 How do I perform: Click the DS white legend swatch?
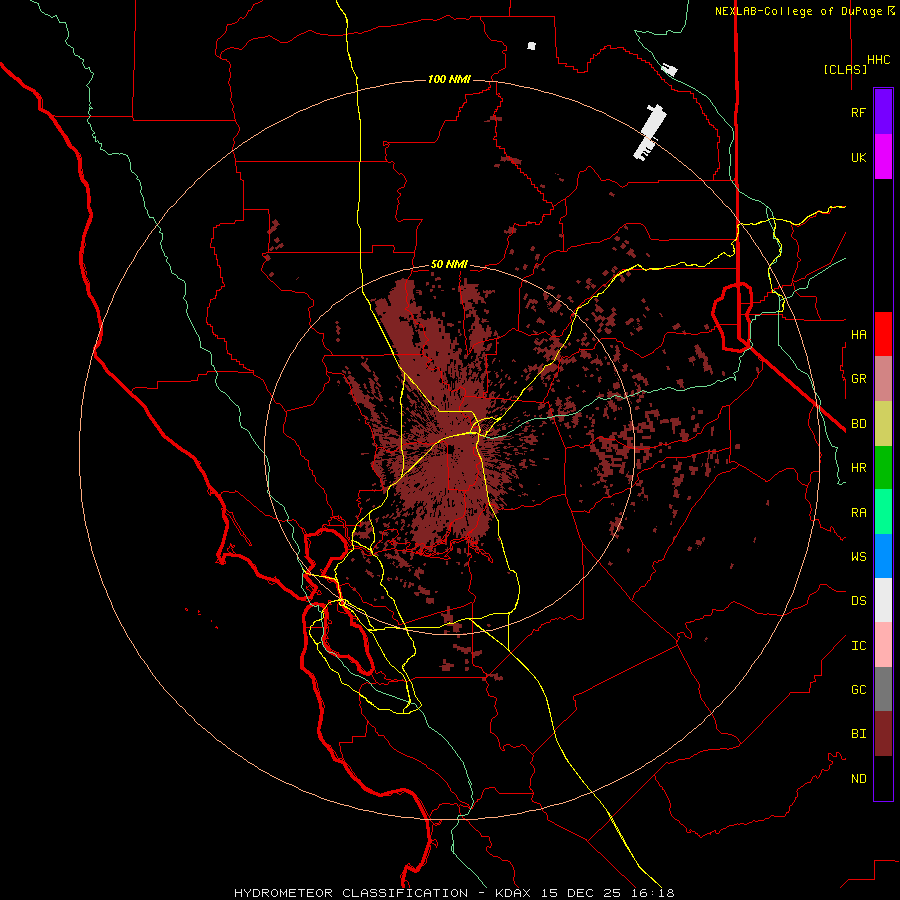coord(883,600)
